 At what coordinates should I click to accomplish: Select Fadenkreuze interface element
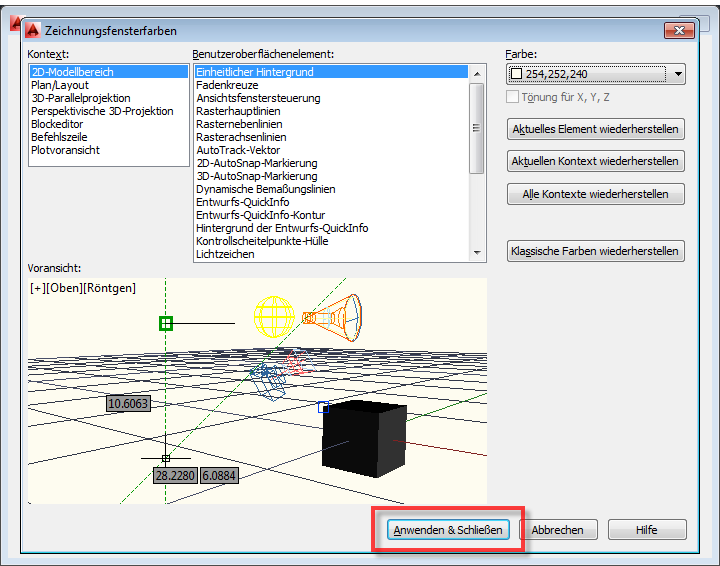[229, 85]
